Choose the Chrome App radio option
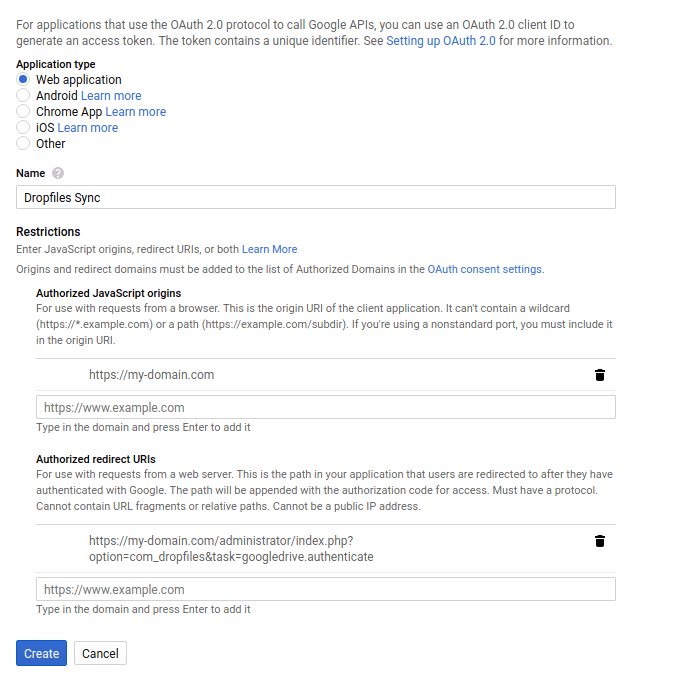The width and height of the screenshot is (679, 684). pyautogui.click(x=23, y=111)
